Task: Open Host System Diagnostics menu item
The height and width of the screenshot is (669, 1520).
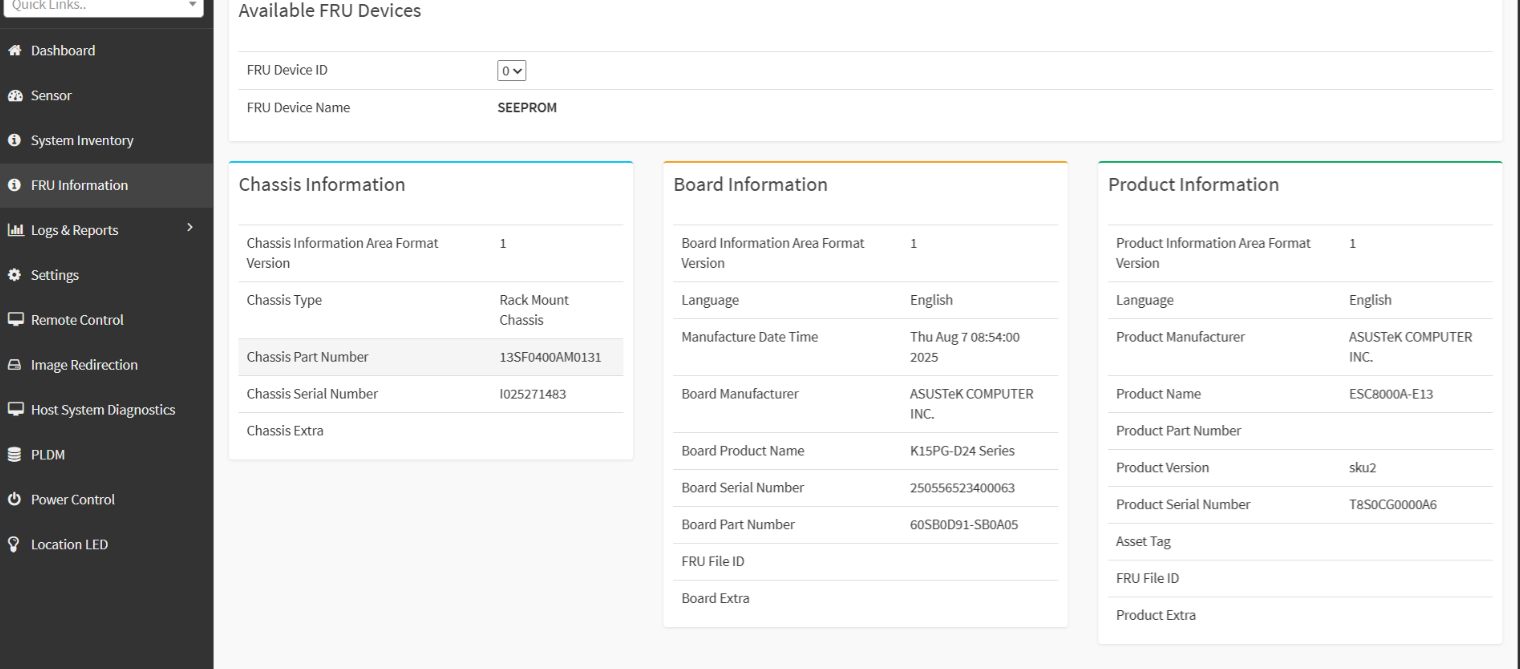Action: click(102, 410)
